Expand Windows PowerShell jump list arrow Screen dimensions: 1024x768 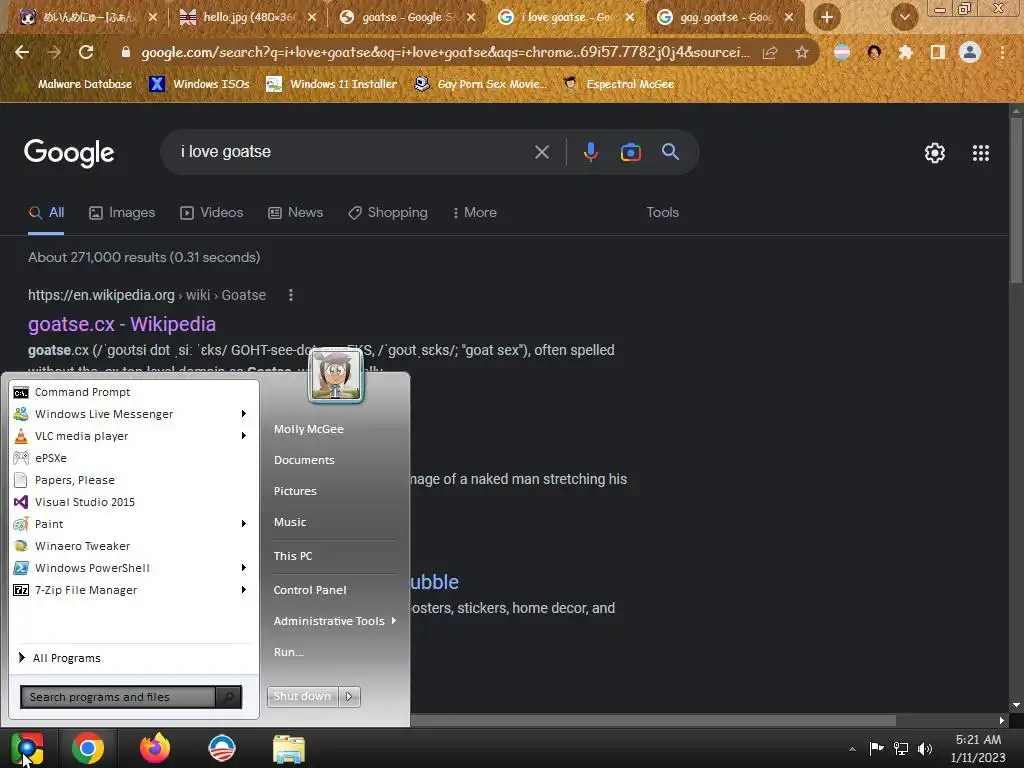(244, 568)
